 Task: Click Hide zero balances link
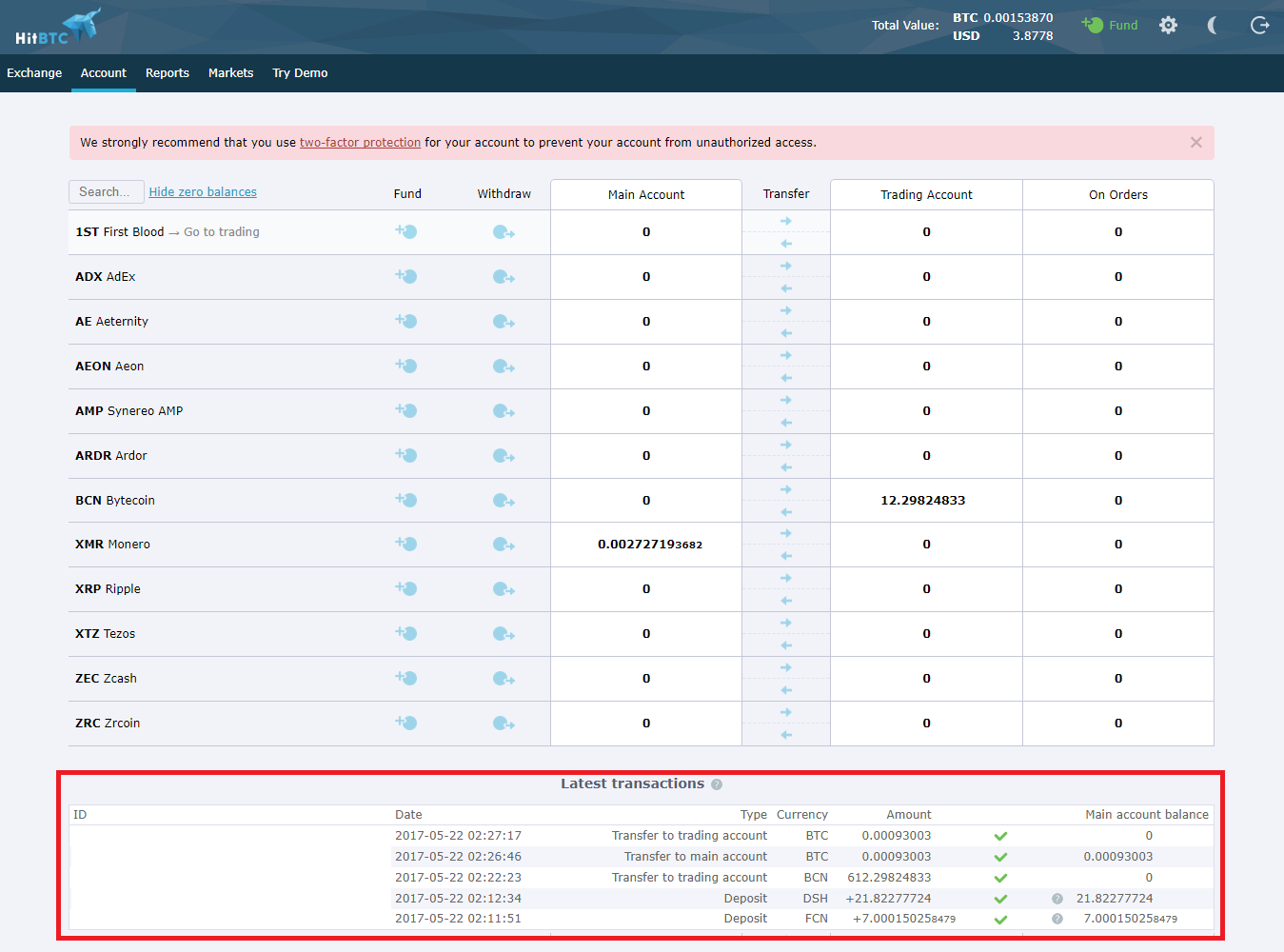pyautogui.click(x=203, y=192)
